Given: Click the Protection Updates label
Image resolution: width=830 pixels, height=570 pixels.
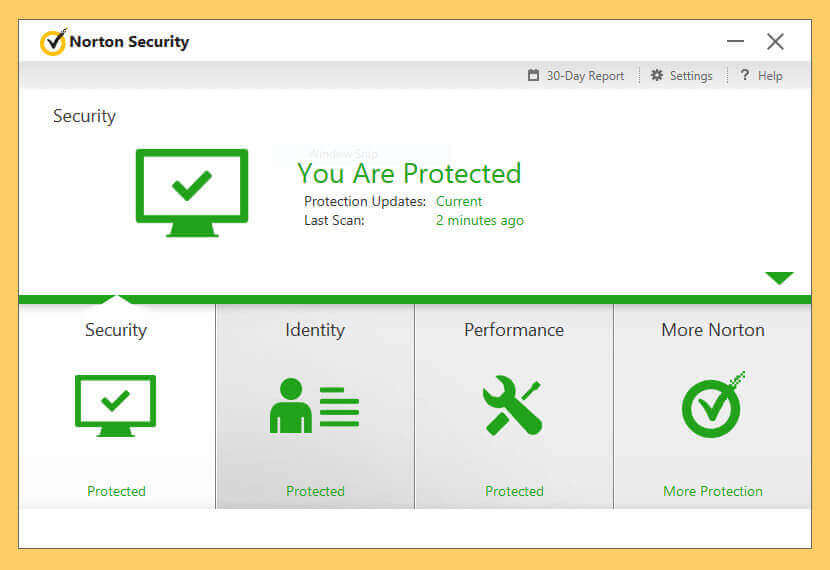Looking at the screenshot, I should 365,202.
